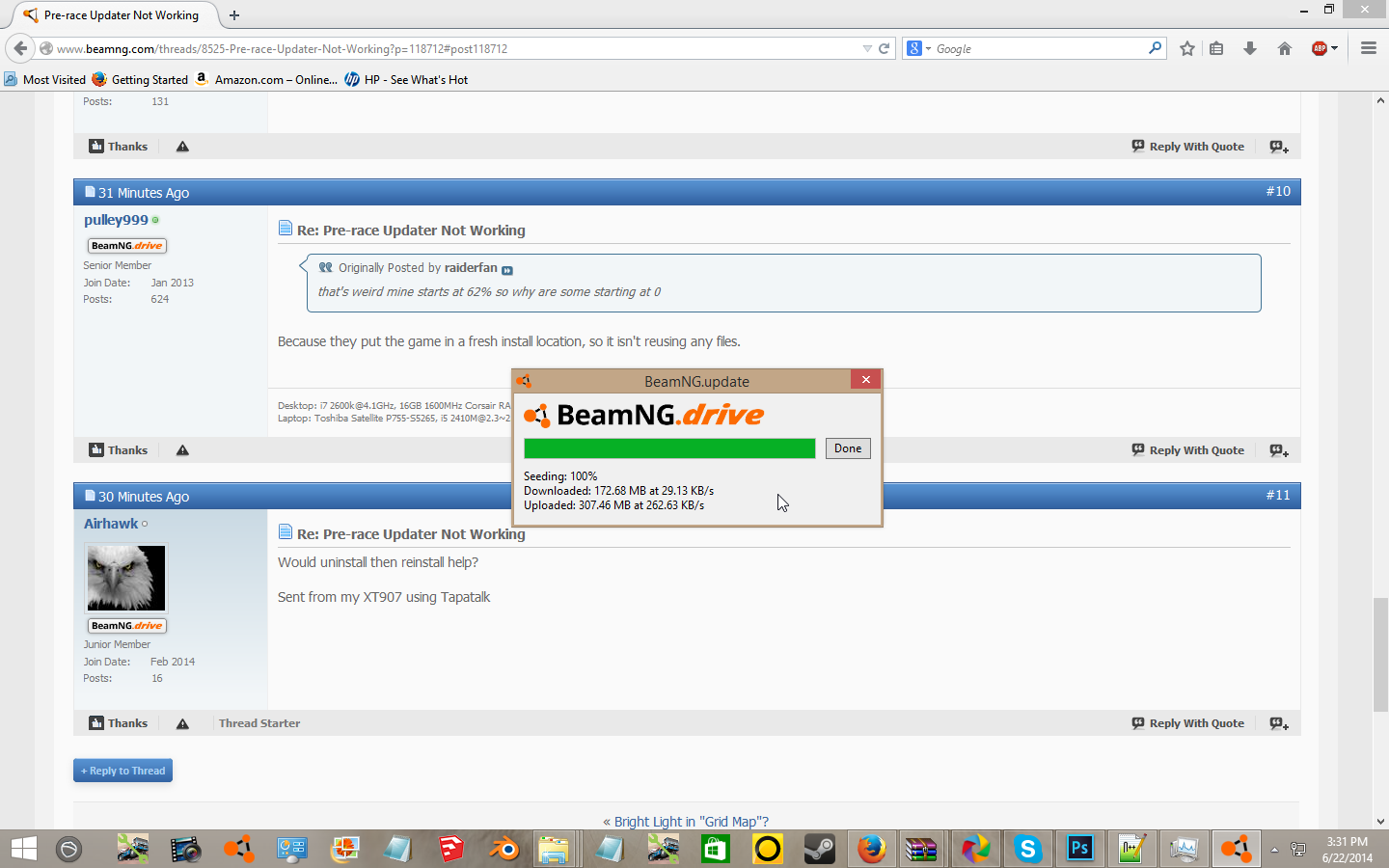Click the "31 Minutes Ago" post header
This screenshot has height=868, width=1389.
(x=144, y=193)
